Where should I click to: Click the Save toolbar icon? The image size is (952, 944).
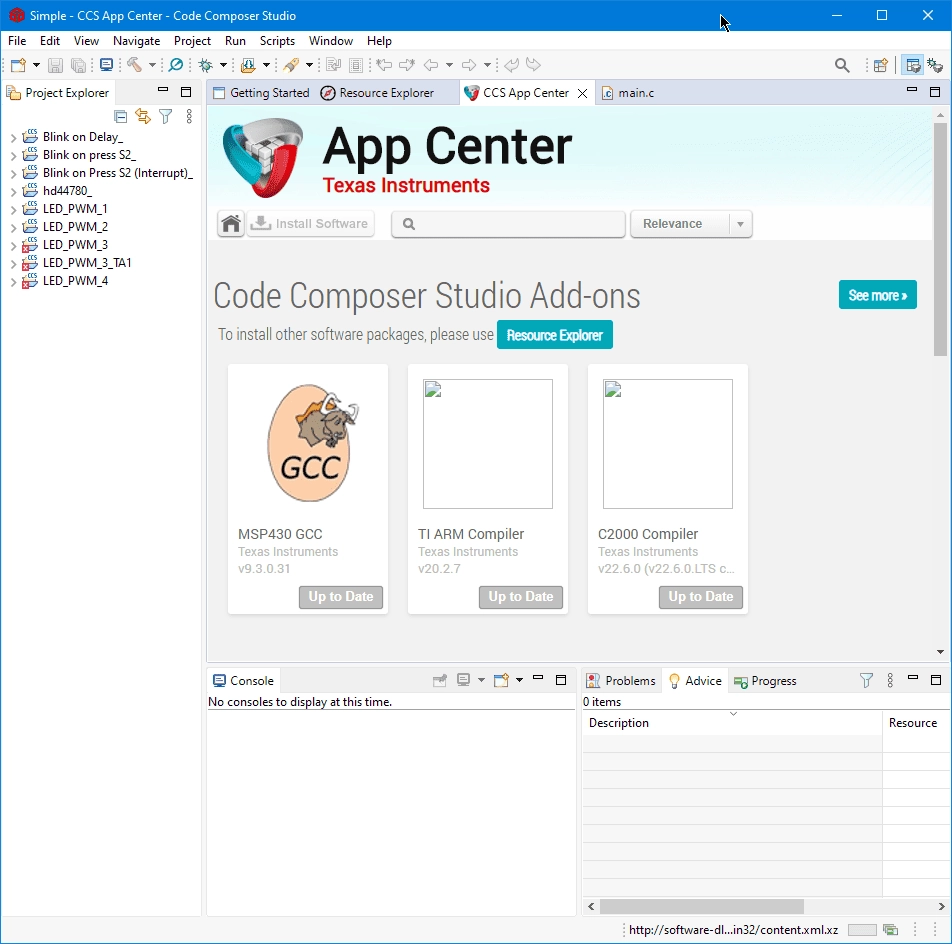pyautogui.click(x=55, y=65)
